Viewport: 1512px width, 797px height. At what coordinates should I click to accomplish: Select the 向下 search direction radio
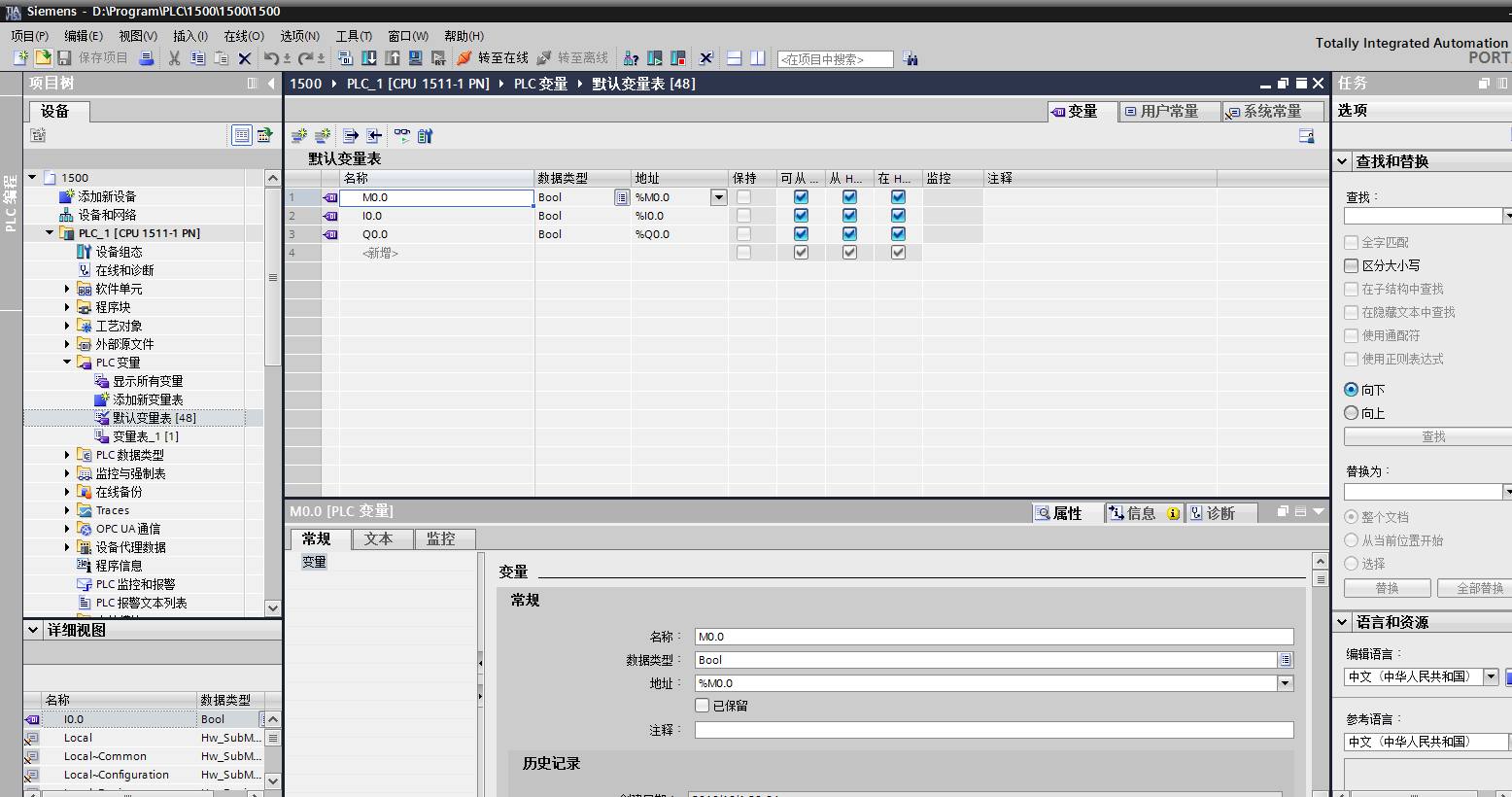tap(1351, 390)
